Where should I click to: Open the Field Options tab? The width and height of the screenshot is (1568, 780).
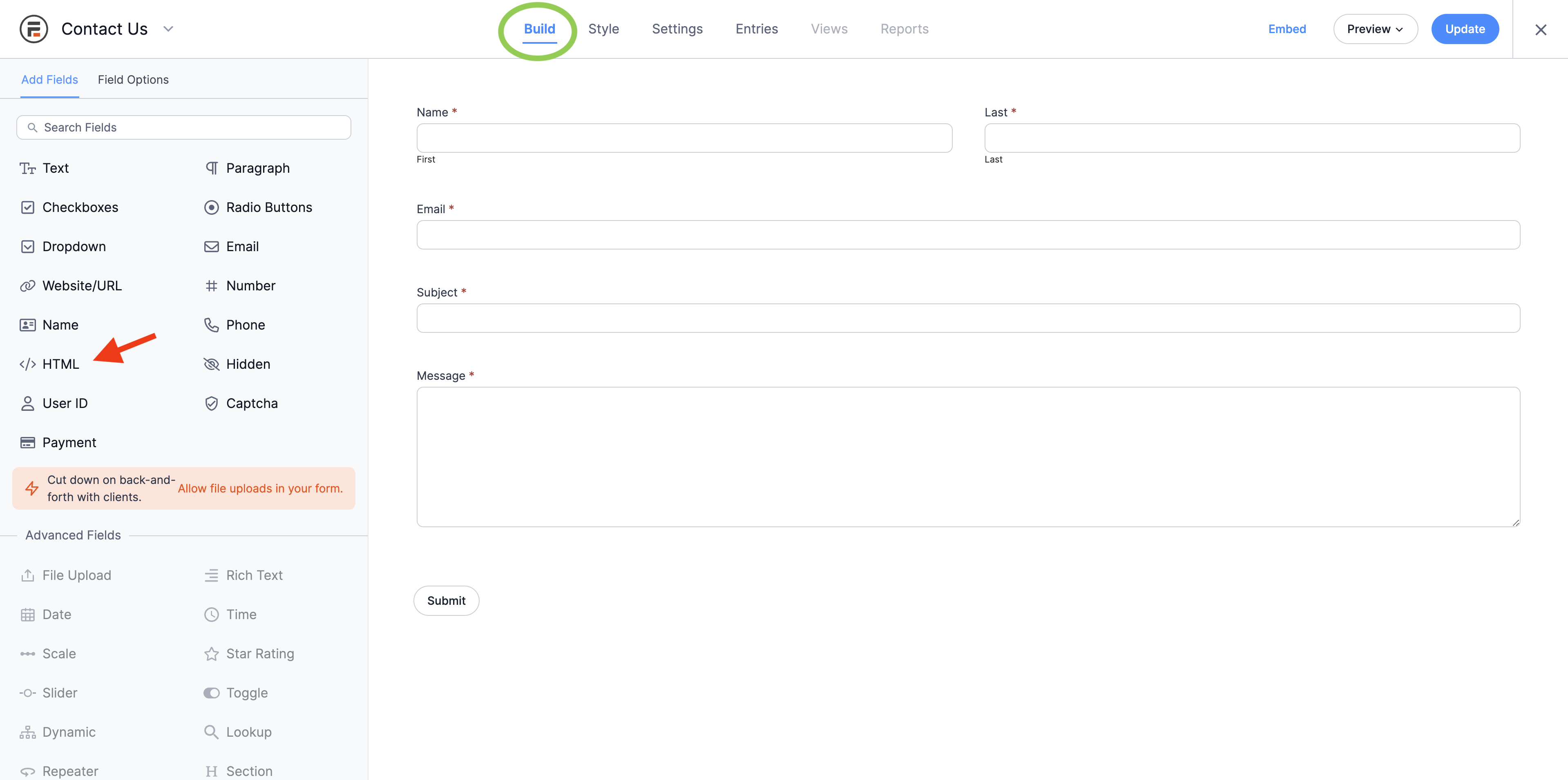(x=133, y=80)
